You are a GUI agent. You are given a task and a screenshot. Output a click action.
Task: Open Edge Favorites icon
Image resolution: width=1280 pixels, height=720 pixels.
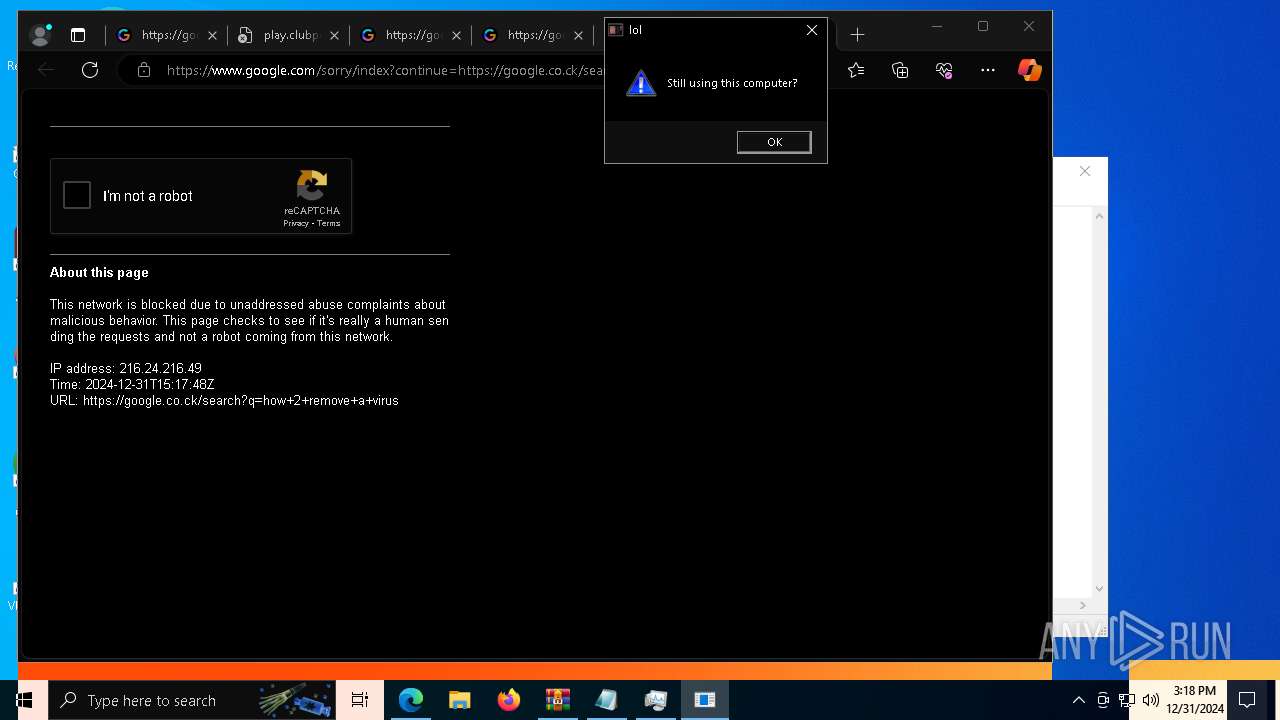856,70
